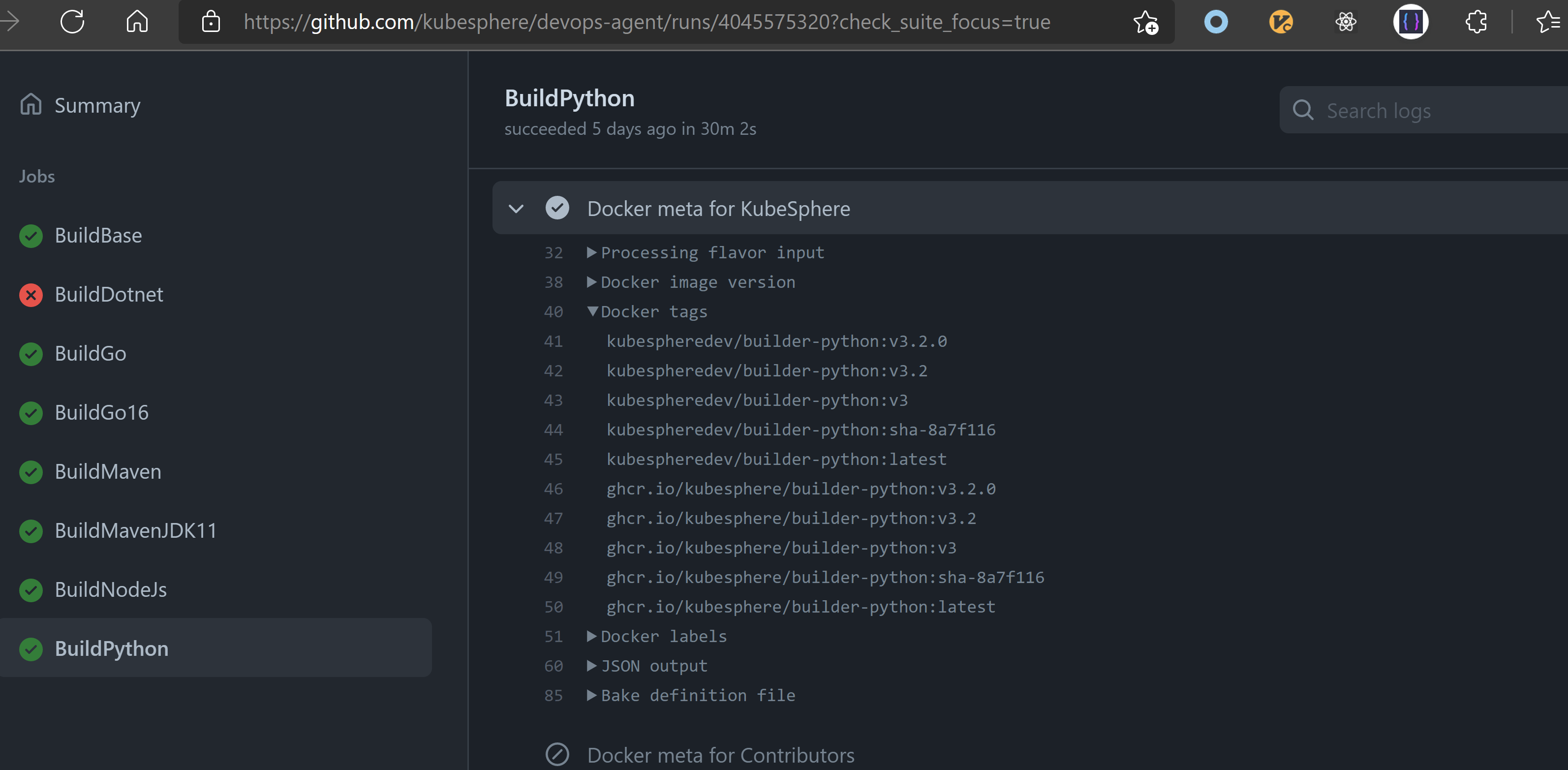Reload the current page

[72, 22]
